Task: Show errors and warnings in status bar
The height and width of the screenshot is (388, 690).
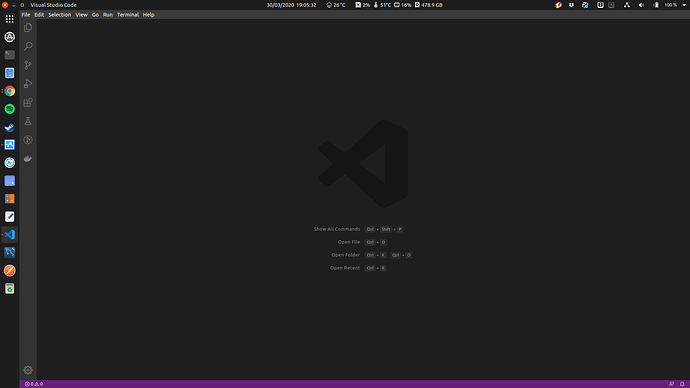Action: pos(34,384)
